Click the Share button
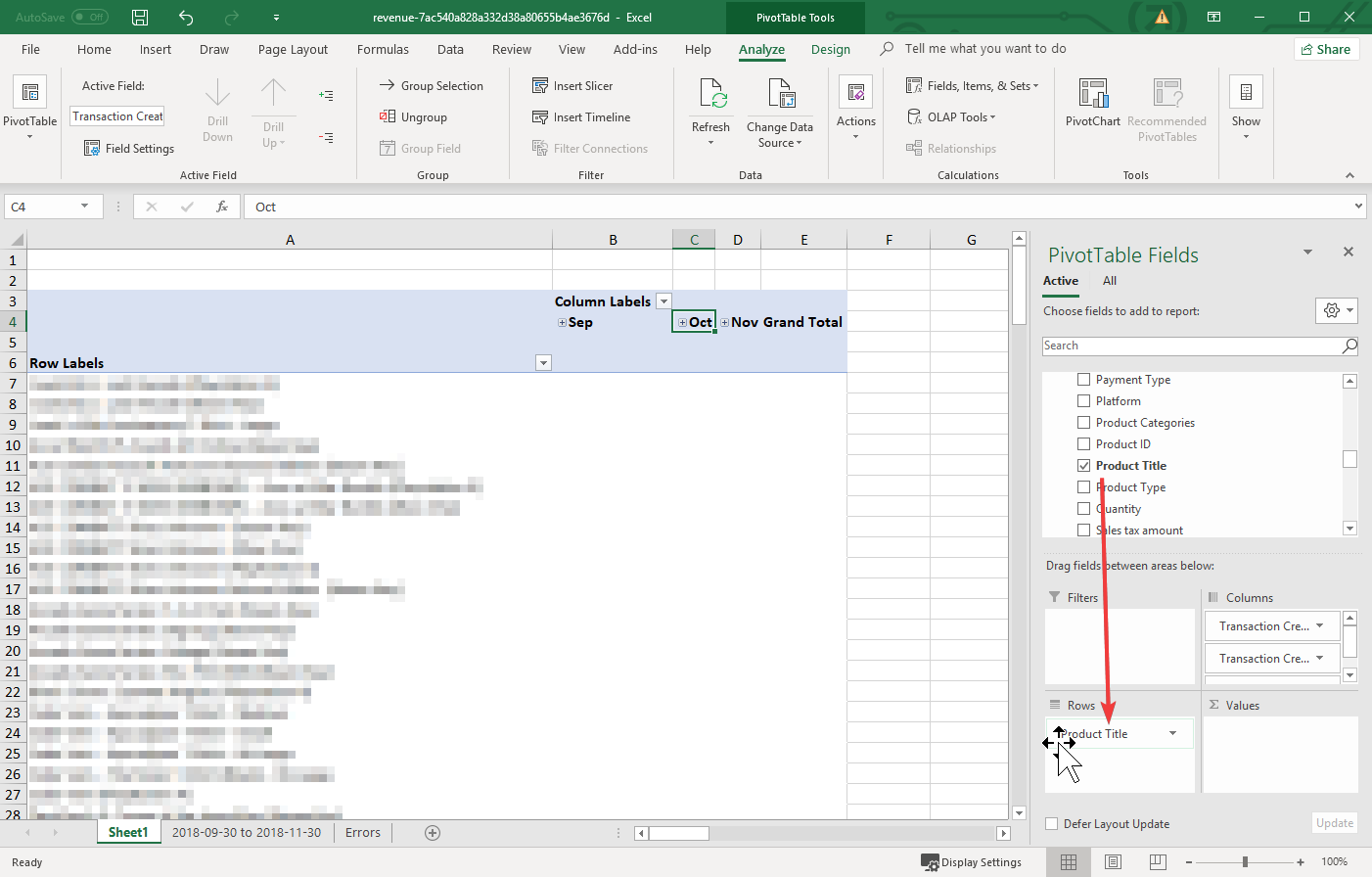Viewport: 1372px width, 877px height. coord(1326,50)
